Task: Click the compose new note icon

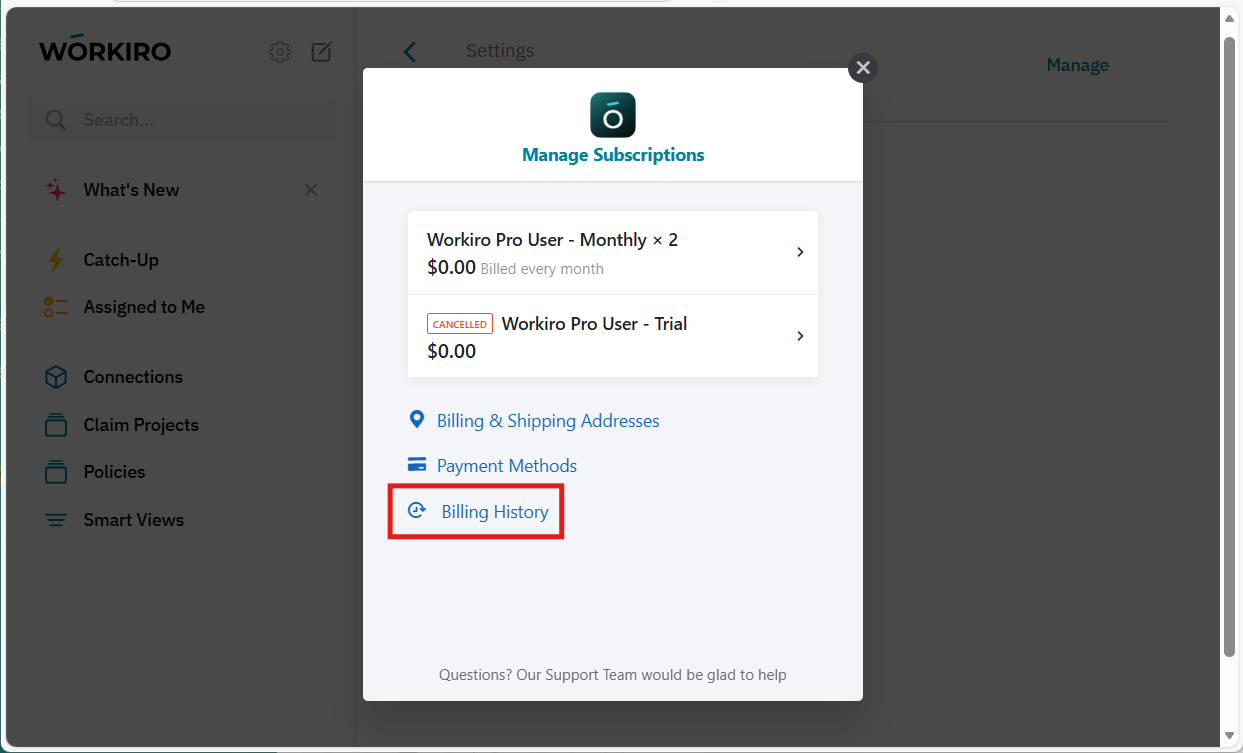Action: click(x=321, y=52)
